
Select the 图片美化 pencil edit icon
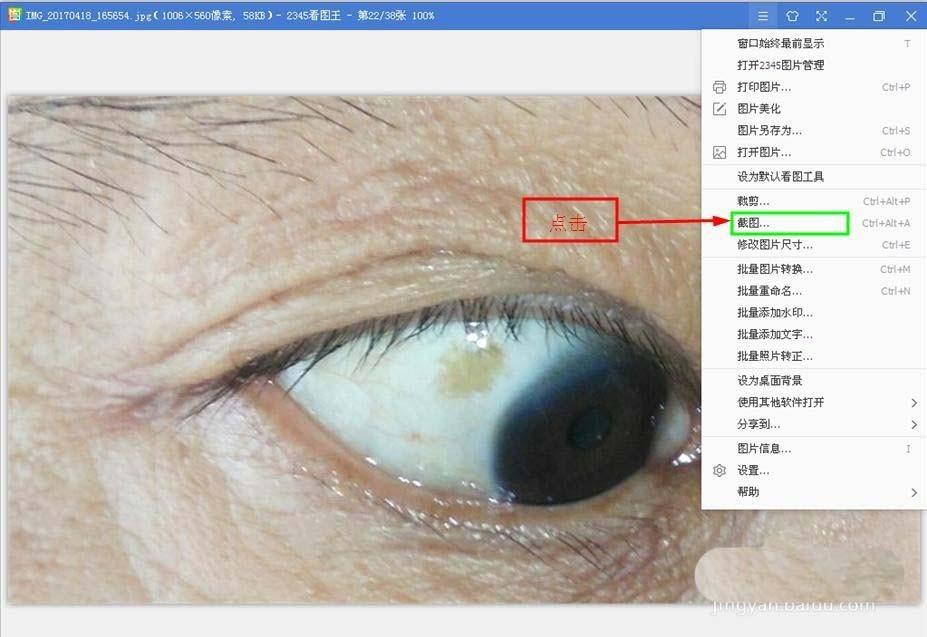point(719,108)
